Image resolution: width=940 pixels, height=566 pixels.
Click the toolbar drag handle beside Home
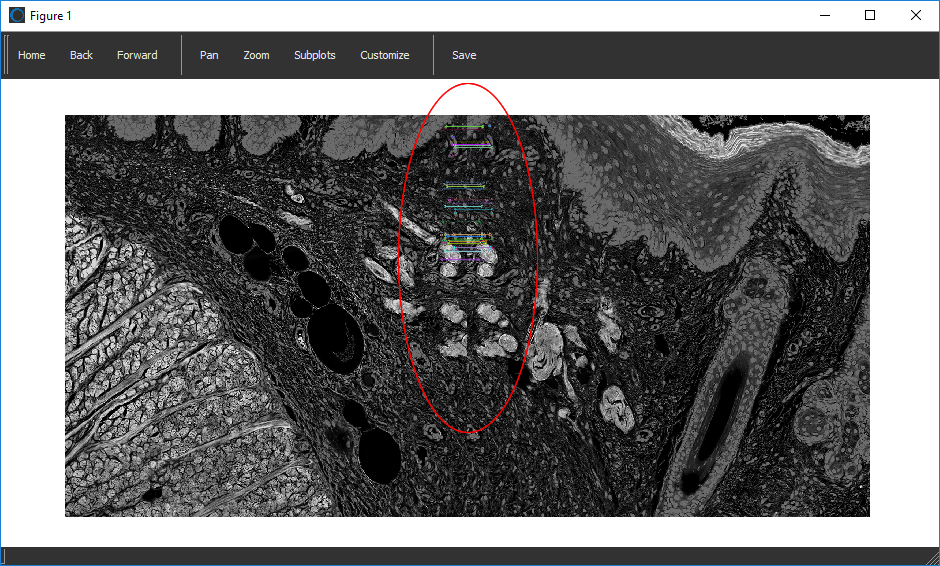point(7,55)
